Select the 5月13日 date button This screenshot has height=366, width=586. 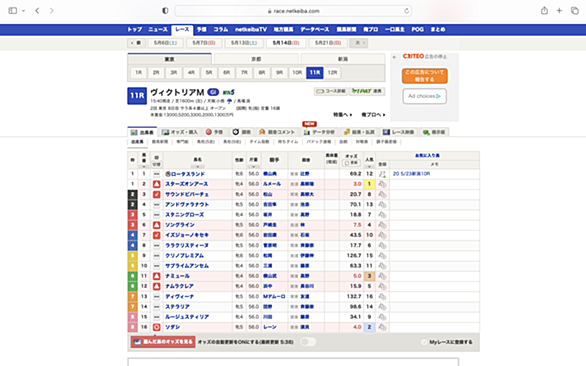244,43
